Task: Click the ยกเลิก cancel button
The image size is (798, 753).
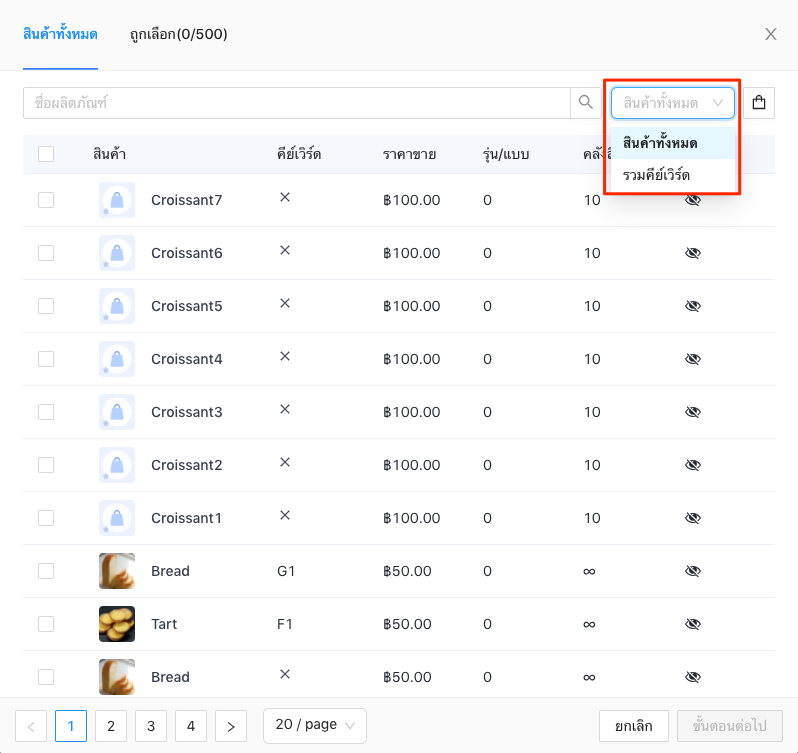Action: 634,726
